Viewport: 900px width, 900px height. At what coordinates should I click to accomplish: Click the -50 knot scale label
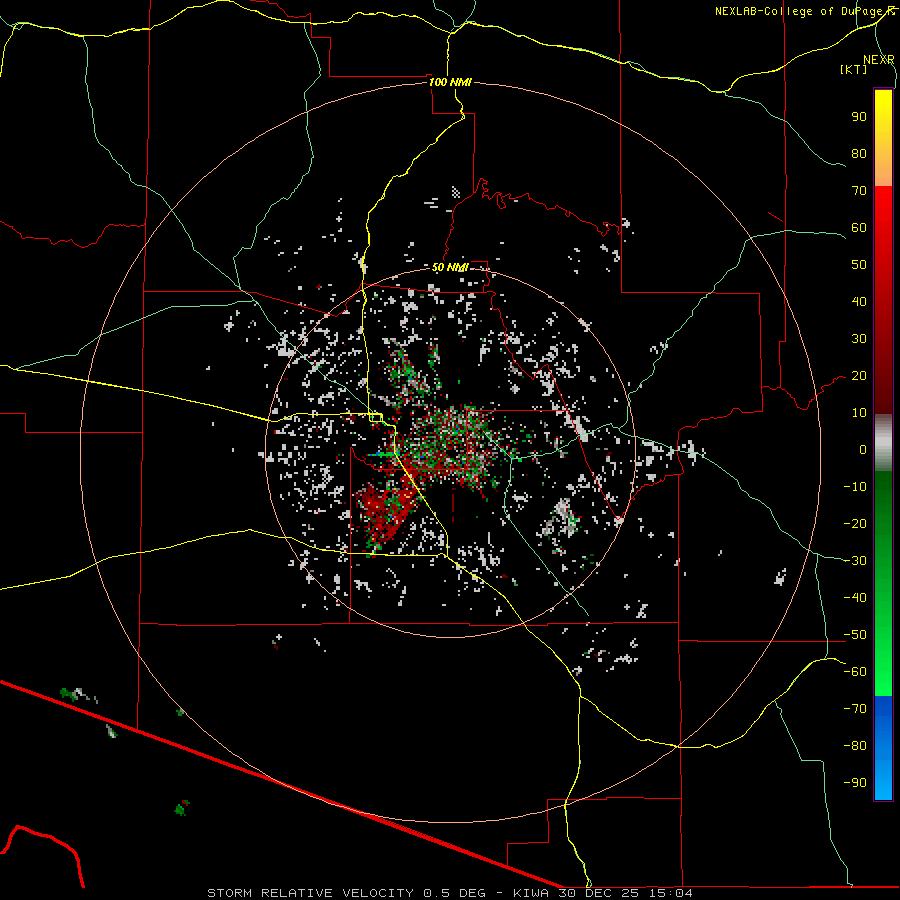[x=855, y=635]
